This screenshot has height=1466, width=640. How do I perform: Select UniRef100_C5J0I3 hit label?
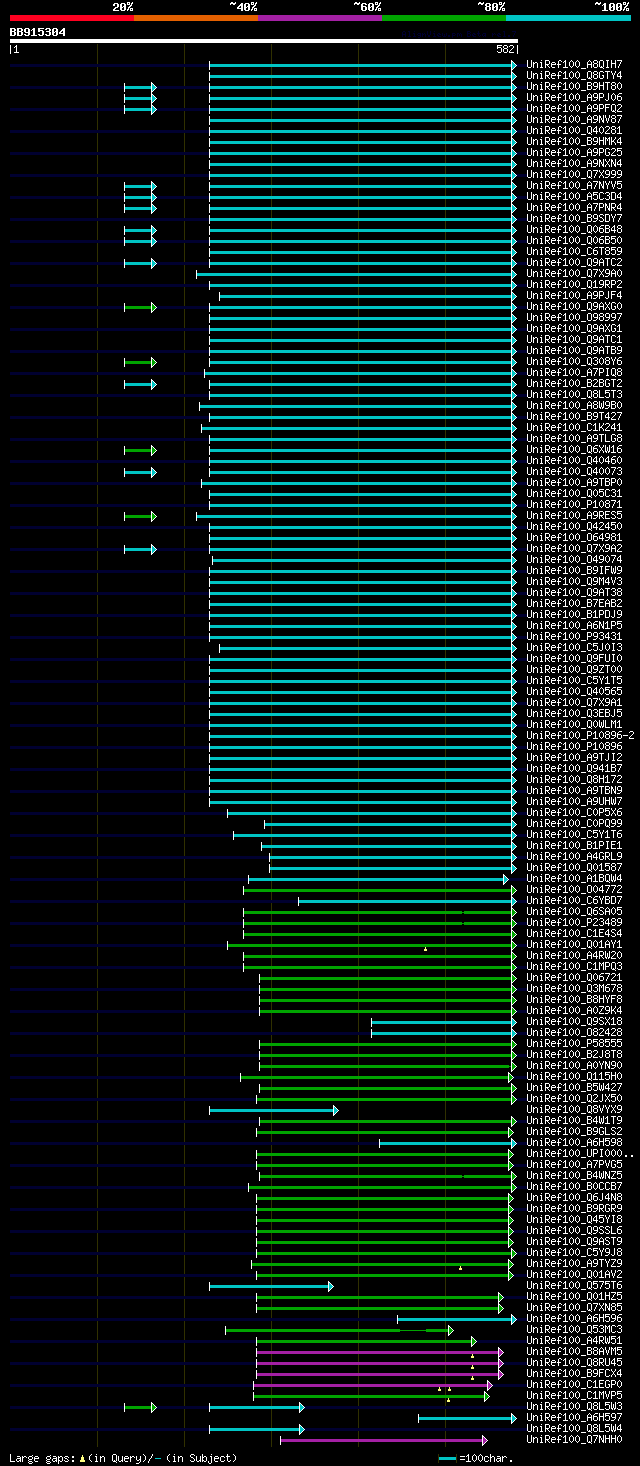click(574, 647)
